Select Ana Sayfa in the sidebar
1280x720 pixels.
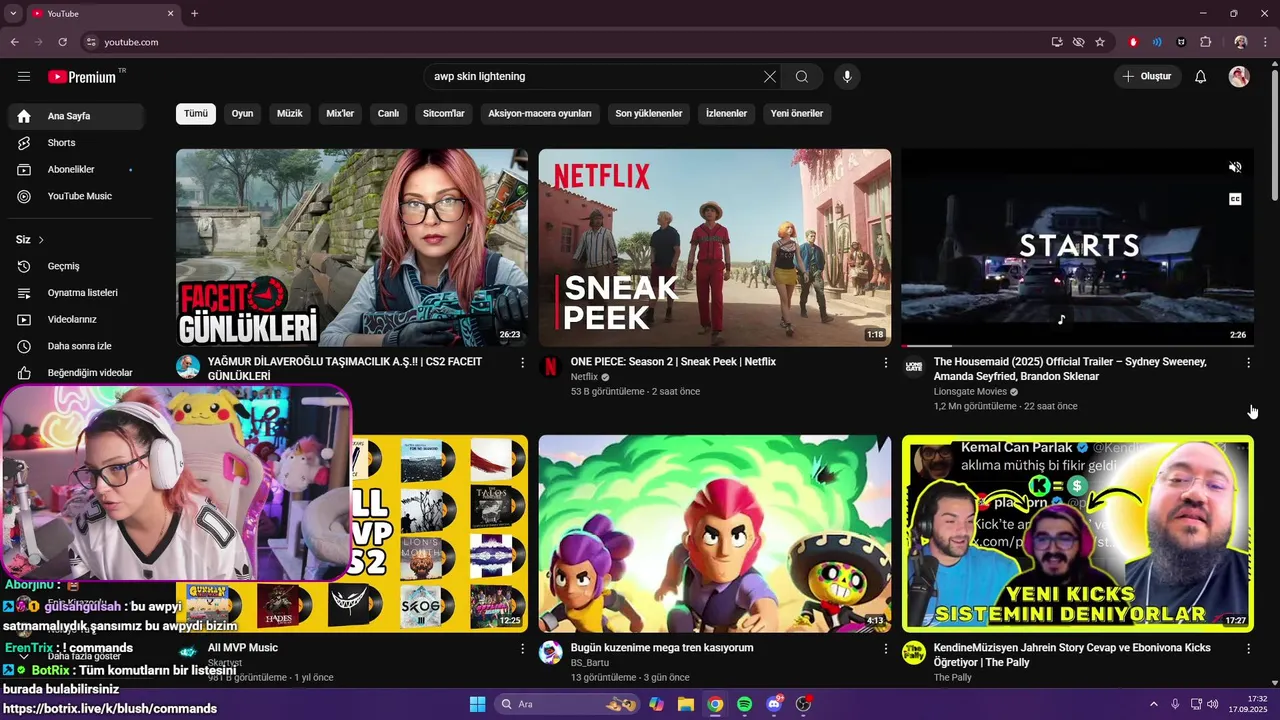point(76,116)
